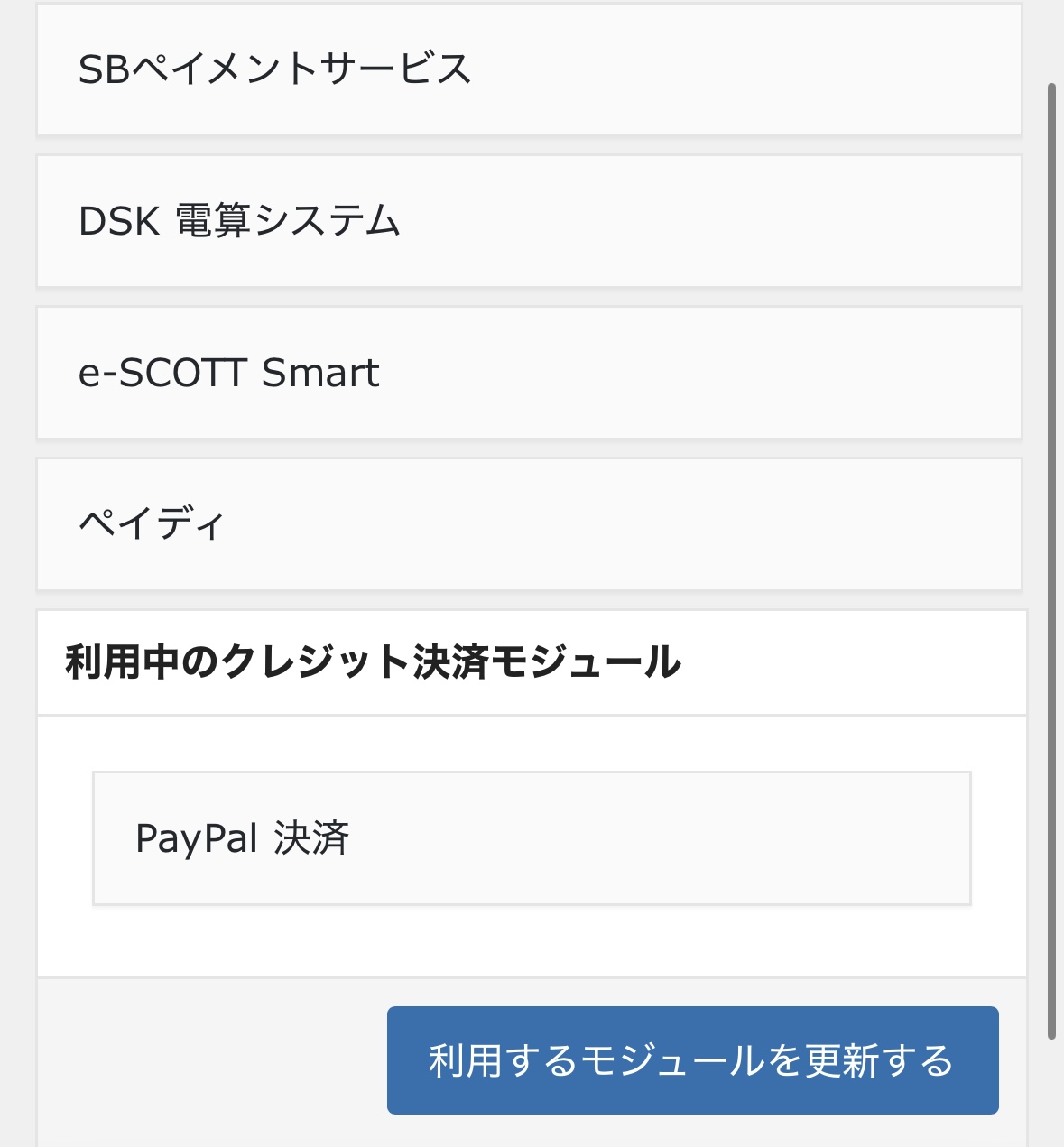Click the vertical scrollbar thumb
The image size is (1064, 1147).
coord(1051,561)
